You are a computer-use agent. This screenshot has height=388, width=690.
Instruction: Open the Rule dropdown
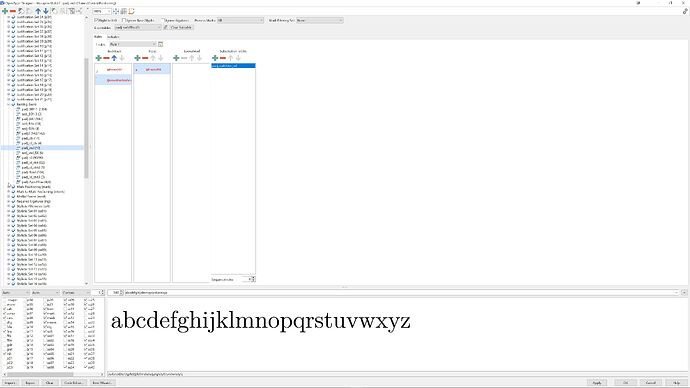tap(133, 44)
